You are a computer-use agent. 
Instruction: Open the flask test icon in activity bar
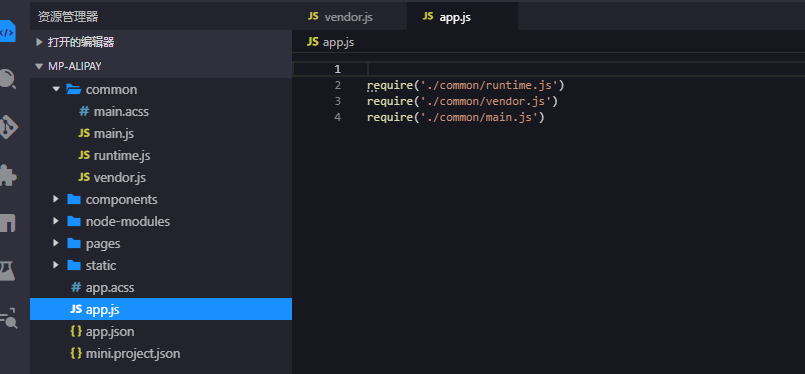(x=8, y=271)
